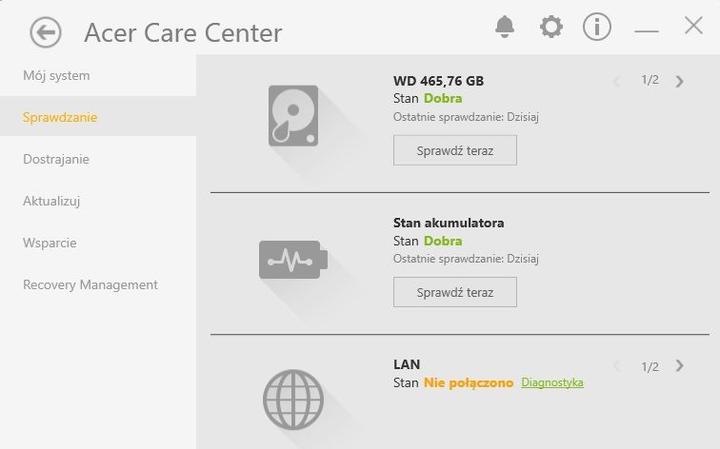
Task: Go to previous disk with left chevron
Action: [617, 81]
